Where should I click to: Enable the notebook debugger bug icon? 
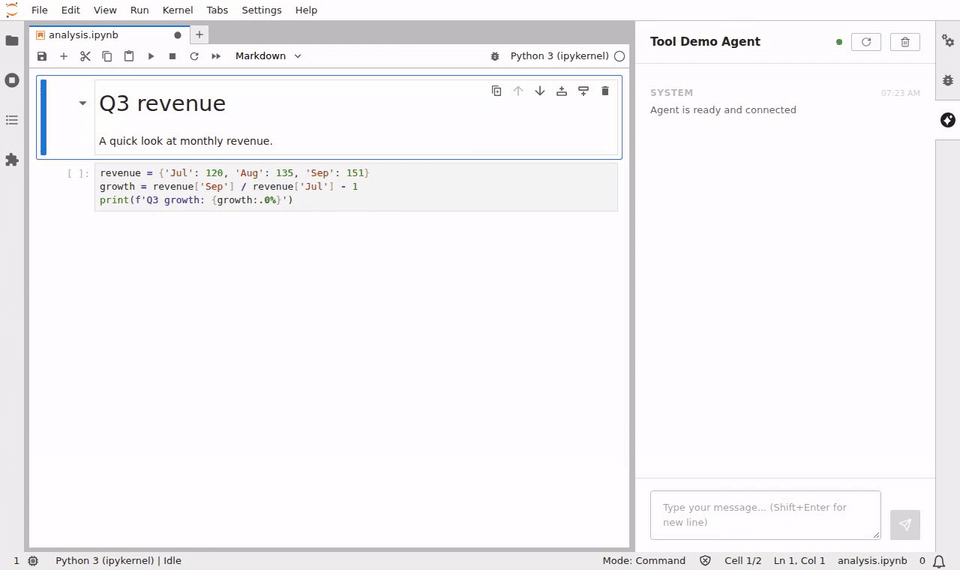495,56
